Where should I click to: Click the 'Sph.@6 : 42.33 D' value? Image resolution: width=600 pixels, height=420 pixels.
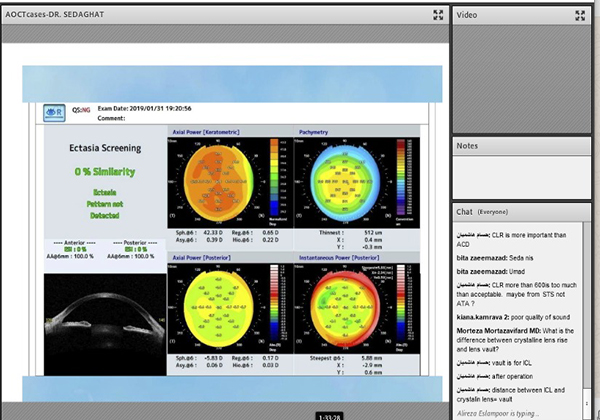click(199, 233)
